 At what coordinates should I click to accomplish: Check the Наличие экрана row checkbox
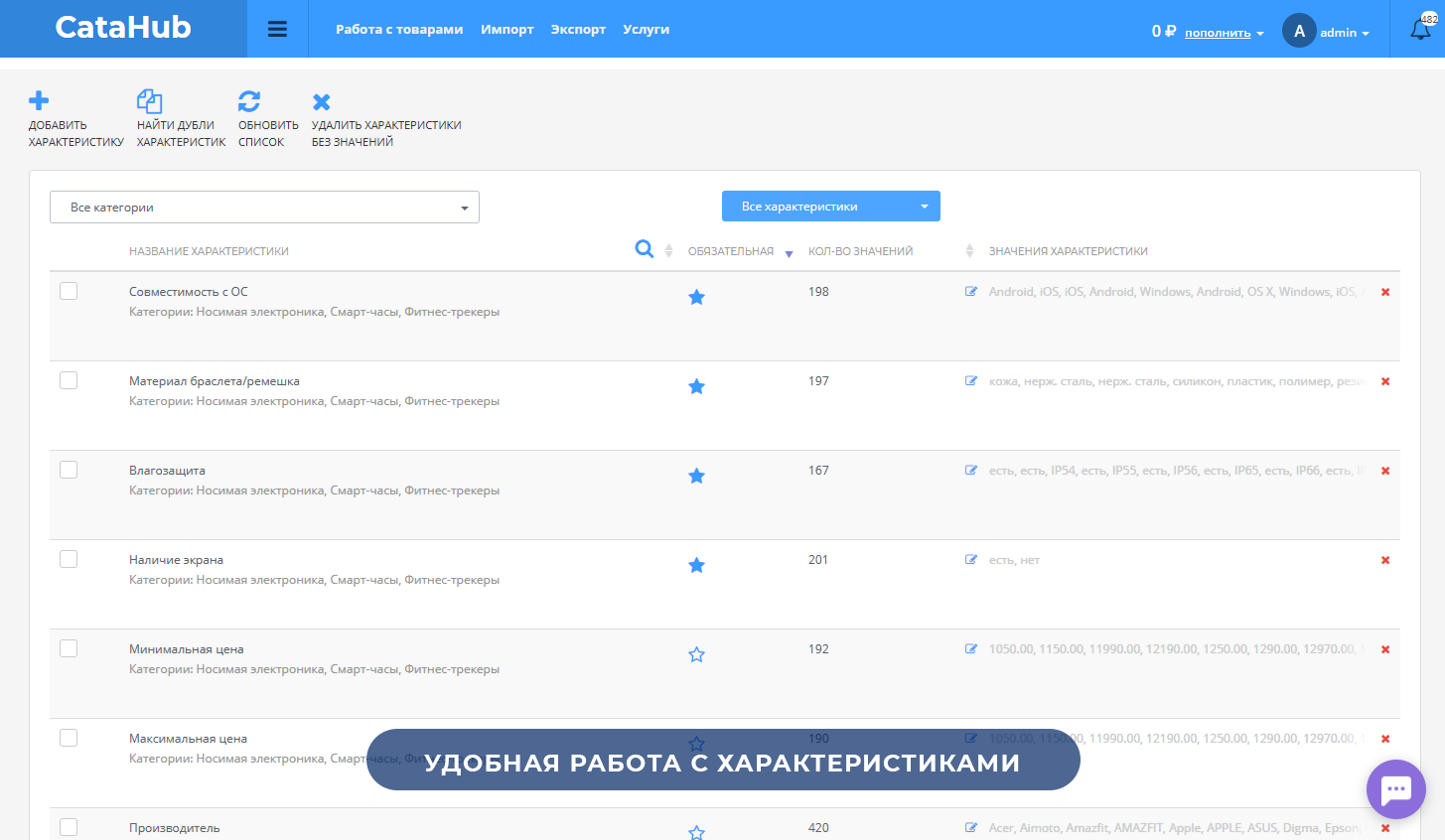coord(69,559)
